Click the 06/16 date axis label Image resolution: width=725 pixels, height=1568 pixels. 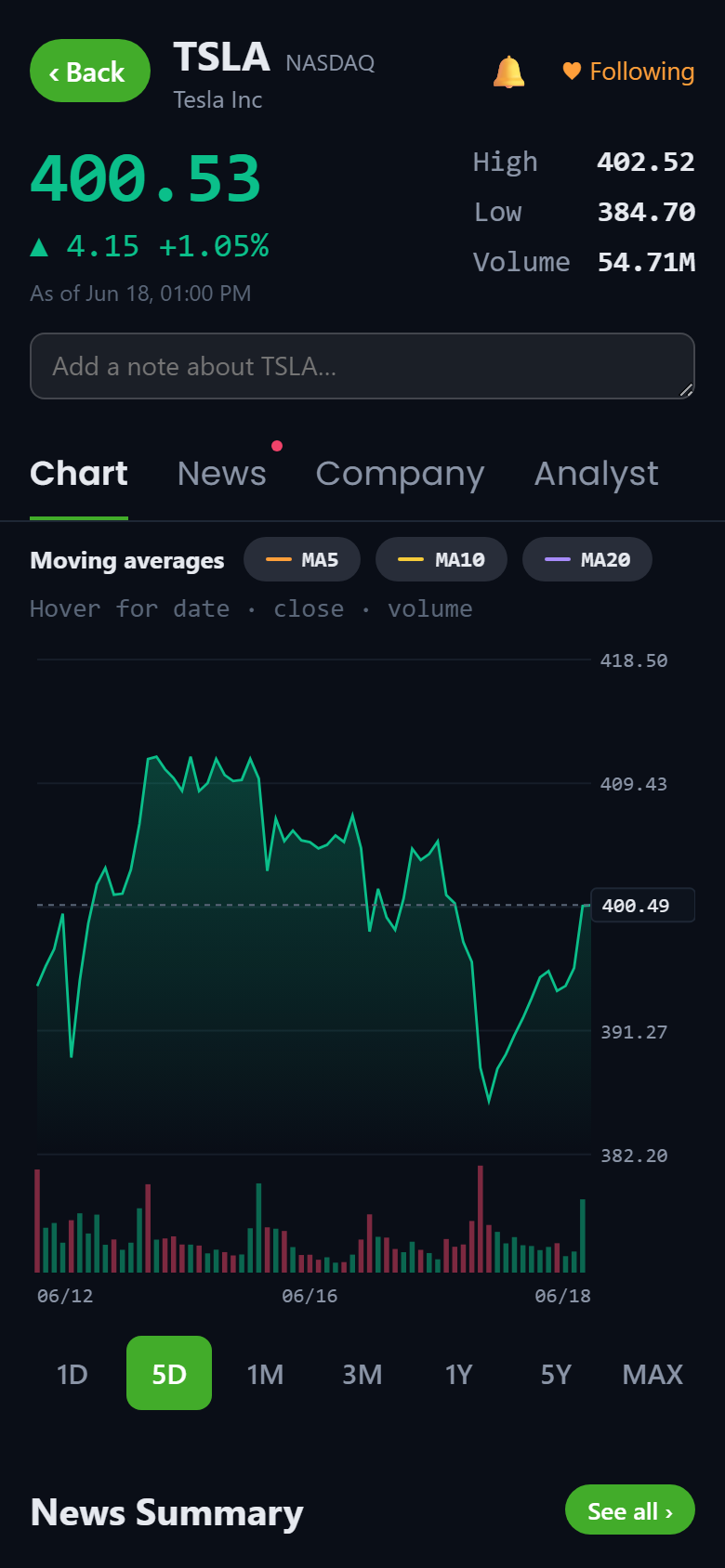(x=310, y=1296)
